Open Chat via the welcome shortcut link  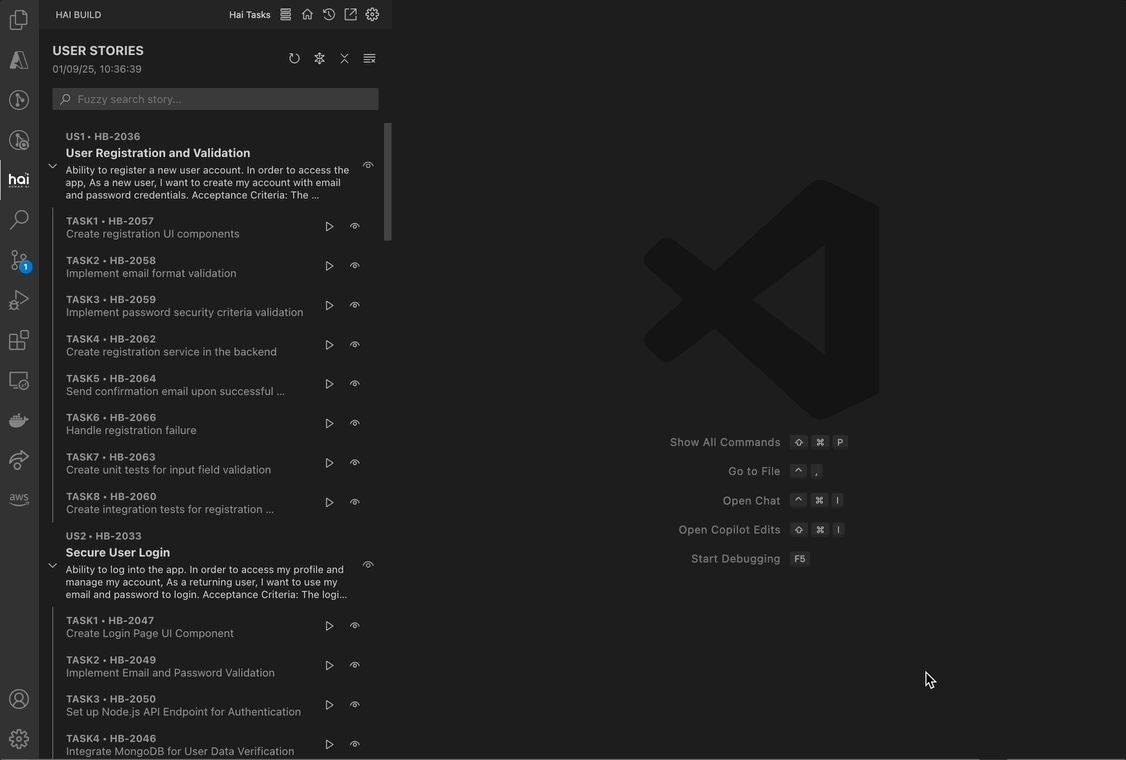(x=751, y=500)
